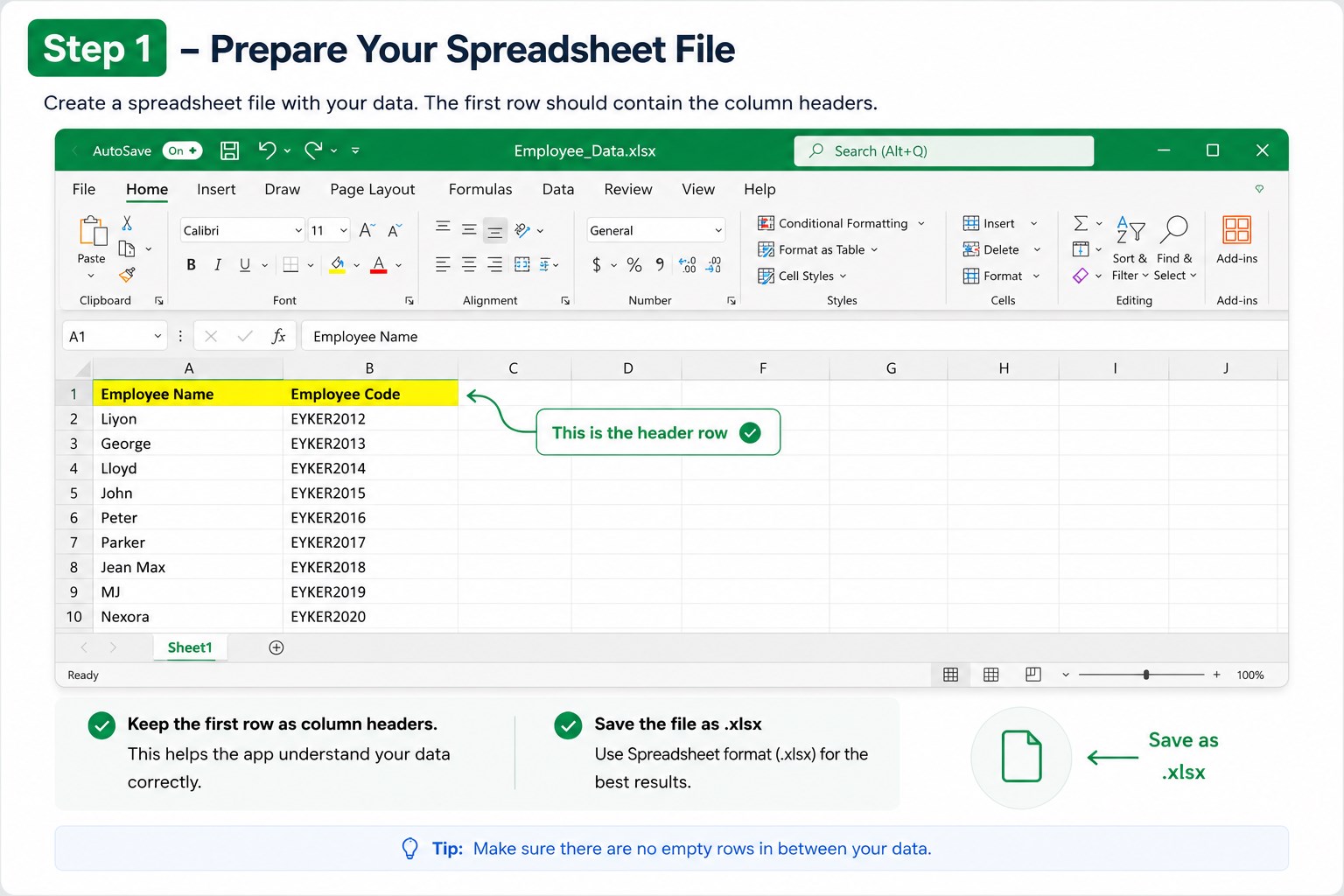Open the Formulas ribbon tab
Image resolution: width=1344 pixels, height=896 pixels.
[480, 189]
